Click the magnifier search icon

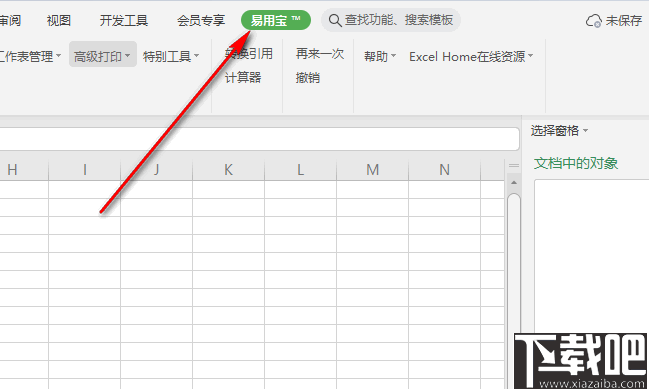(x=334, y=20)
